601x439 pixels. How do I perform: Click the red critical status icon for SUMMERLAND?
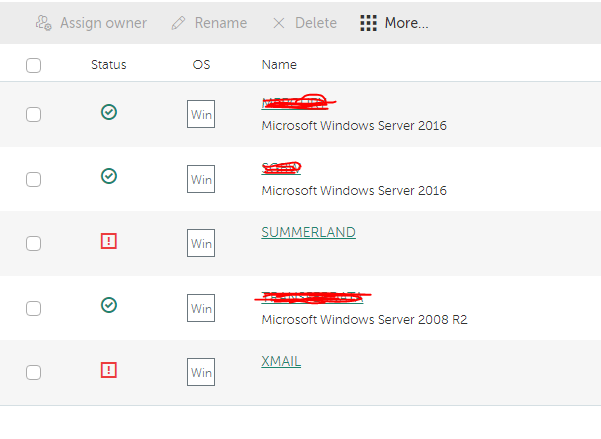point(109,241)
